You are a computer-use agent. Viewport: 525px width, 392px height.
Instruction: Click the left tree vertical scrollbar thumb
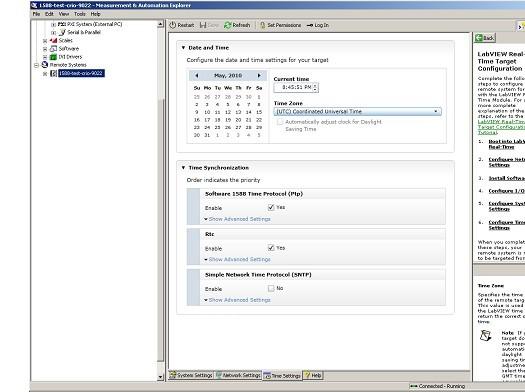pos(160,230)
